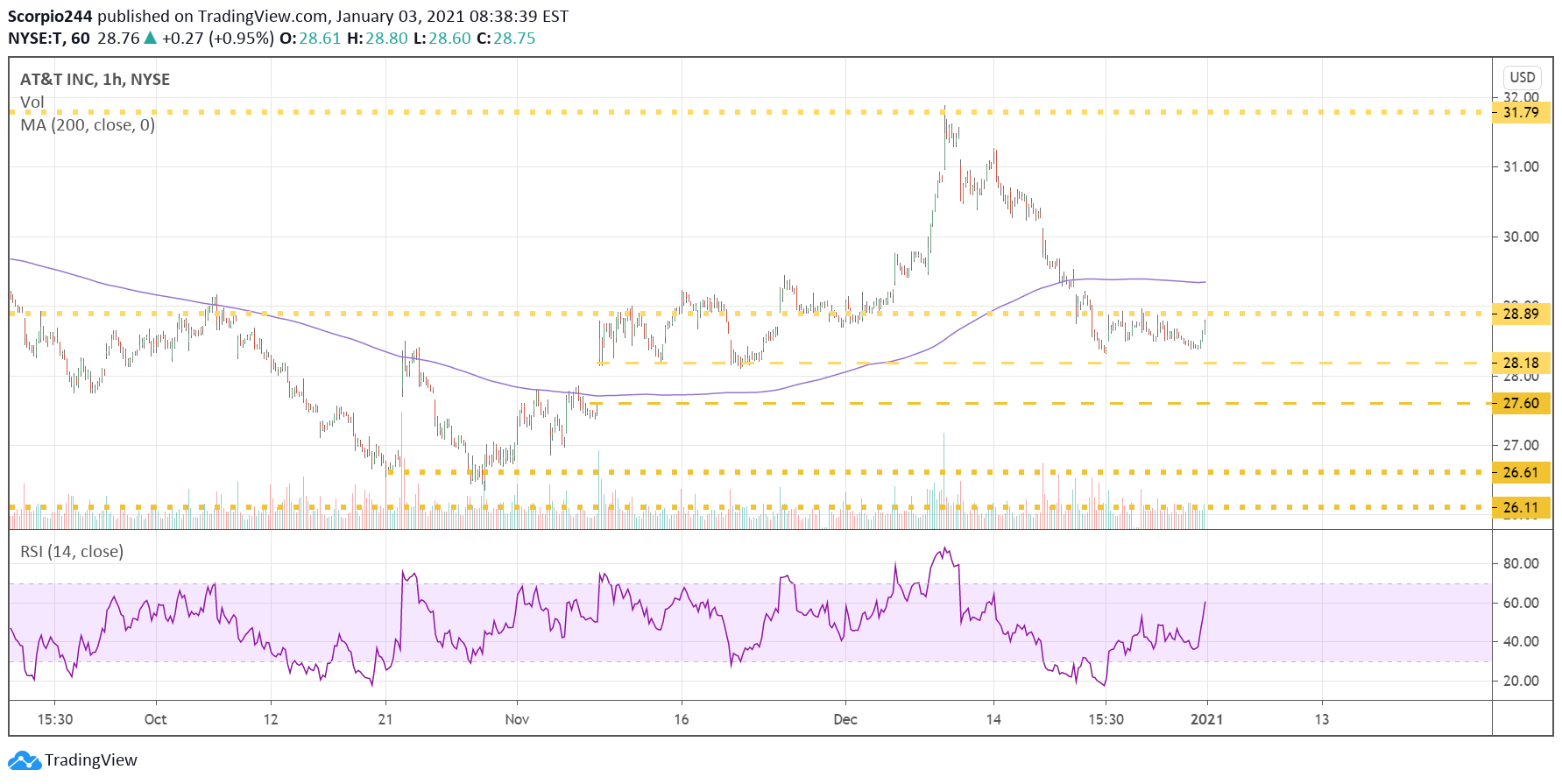The height and width of the screenshot is (784, 1562).
Task: Click the 27.00 price axis label
Action: point(1521,445)
